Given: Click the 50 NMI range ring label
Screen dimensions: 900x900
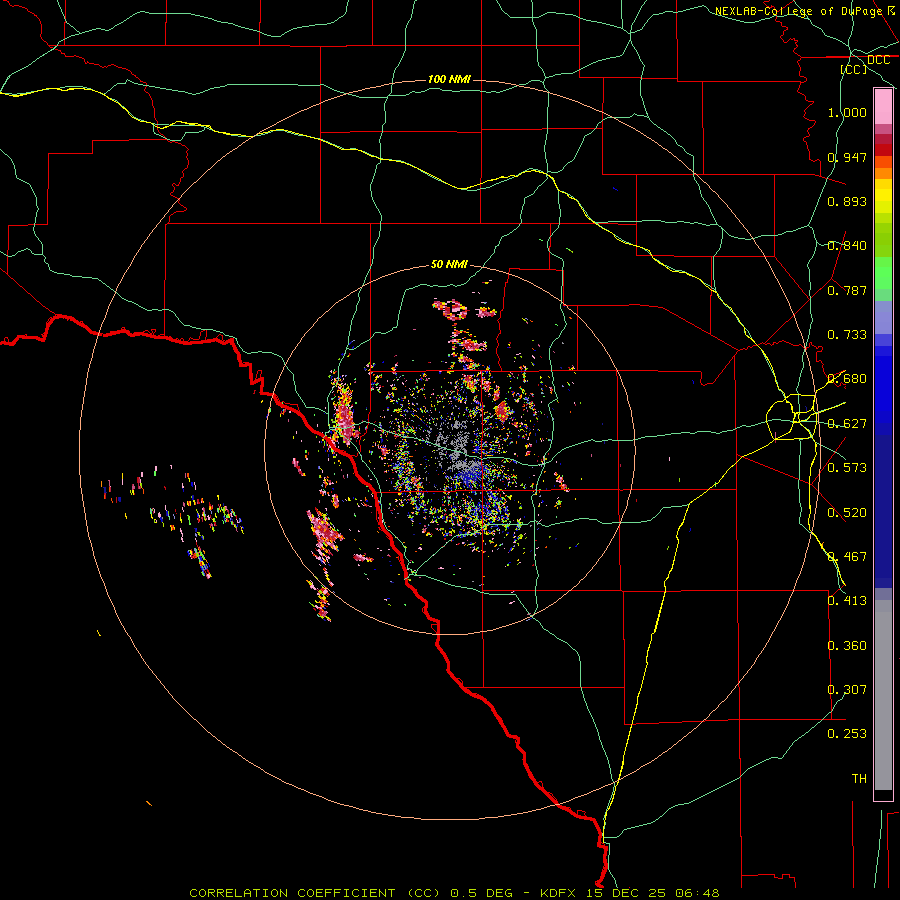Looking at the screenshot, I should click(449, 265).
